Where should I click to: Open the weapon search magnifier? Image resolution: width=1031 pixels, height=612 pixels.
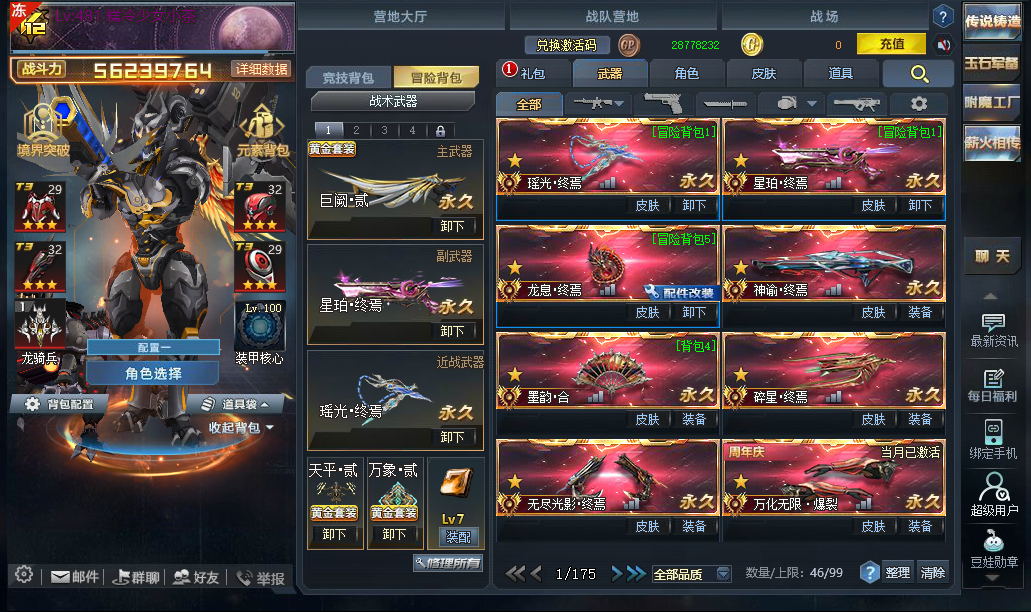[919, 74]
